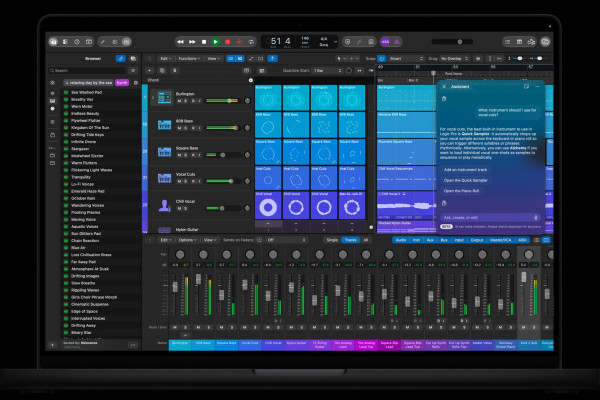This screenshot has height=400, width=600.
Task: Click the Rewind transport button
Action: (180, 42)
